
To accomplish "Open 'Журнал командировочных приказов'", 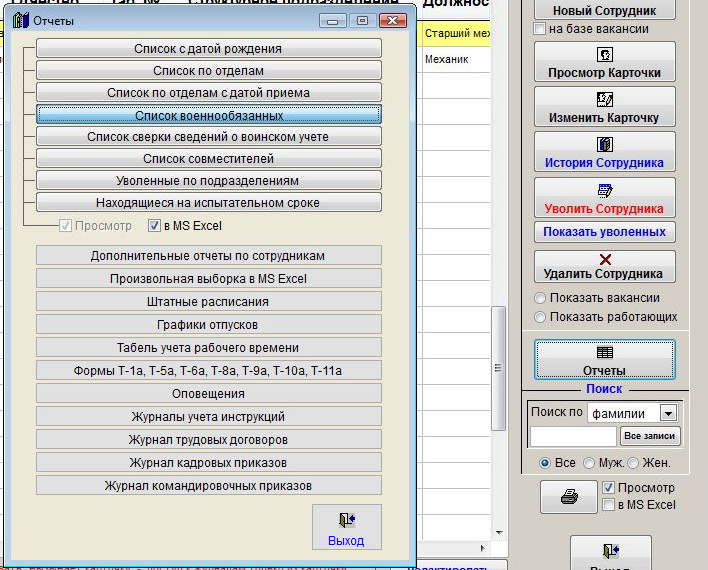I will [x=209, y=486].
